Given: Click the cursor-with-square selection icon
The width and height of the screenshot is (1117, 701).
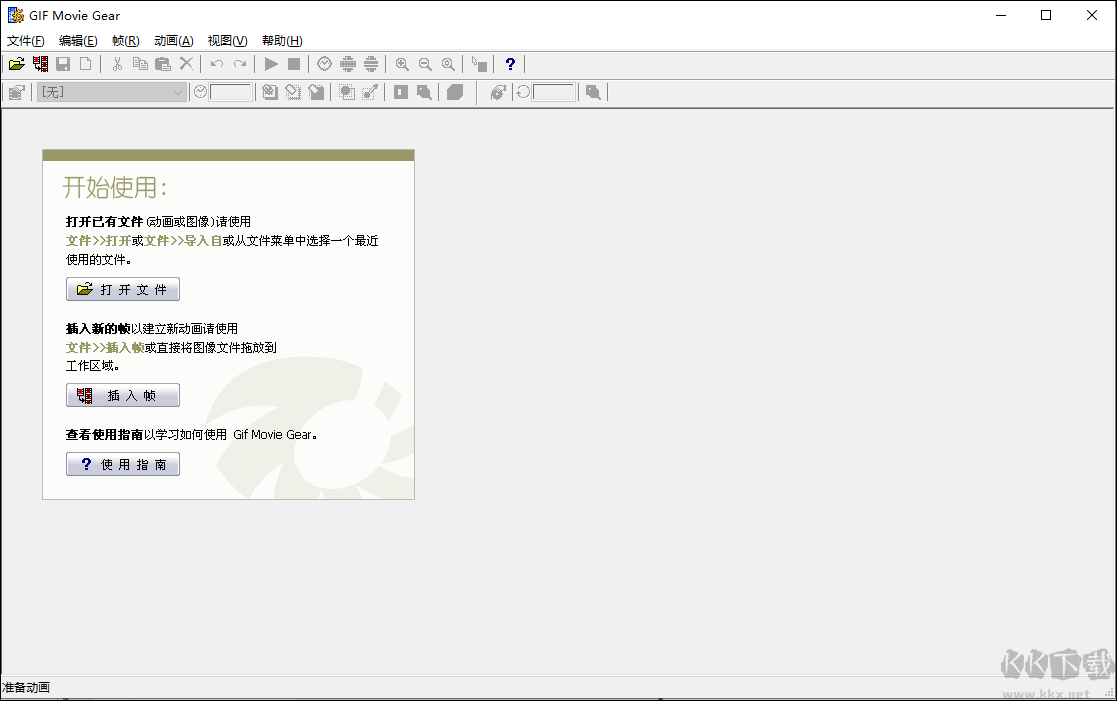Looking at the screenshot, I should click(479, 64).
